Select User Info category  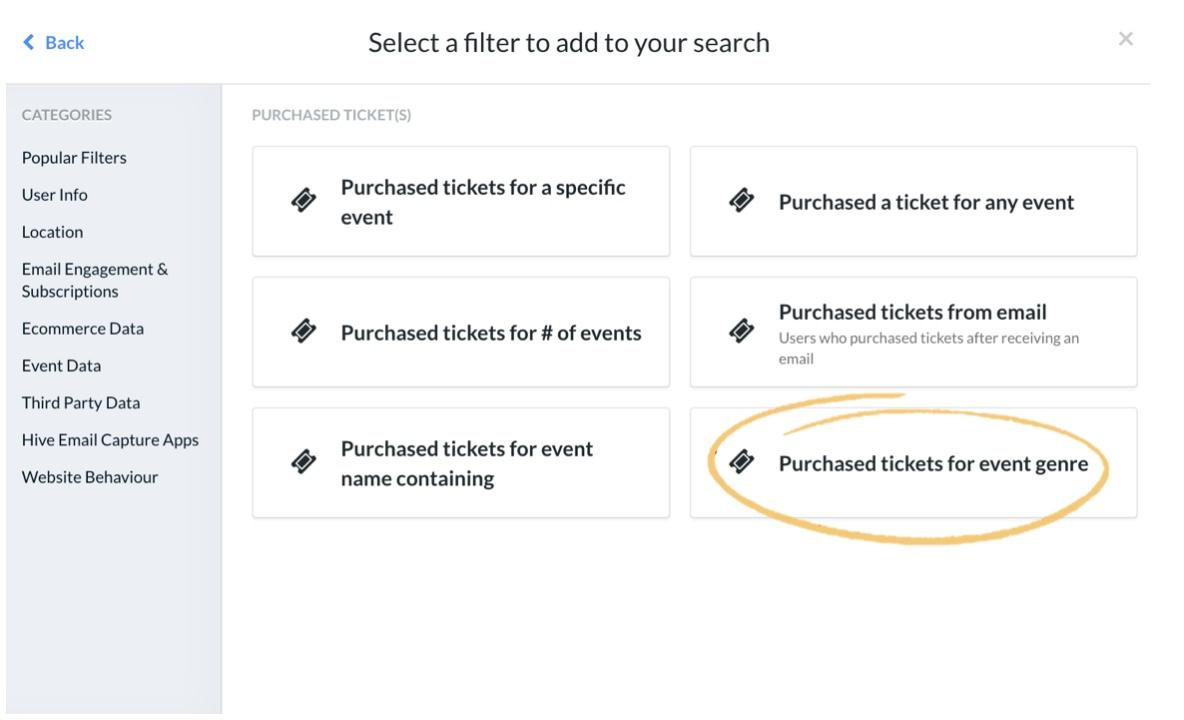click(x=54, y=195)
